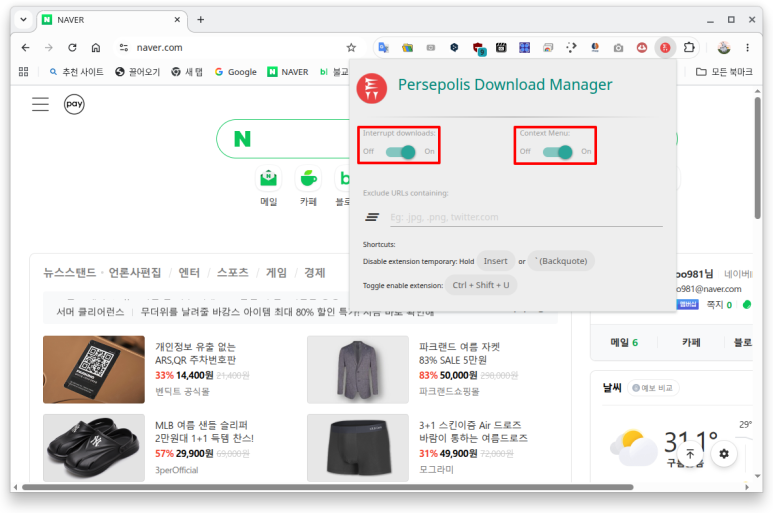The image size is (773, 513).
Task: Click the 파크랜드 여름 자켓 title
Action: click(459, 353)
